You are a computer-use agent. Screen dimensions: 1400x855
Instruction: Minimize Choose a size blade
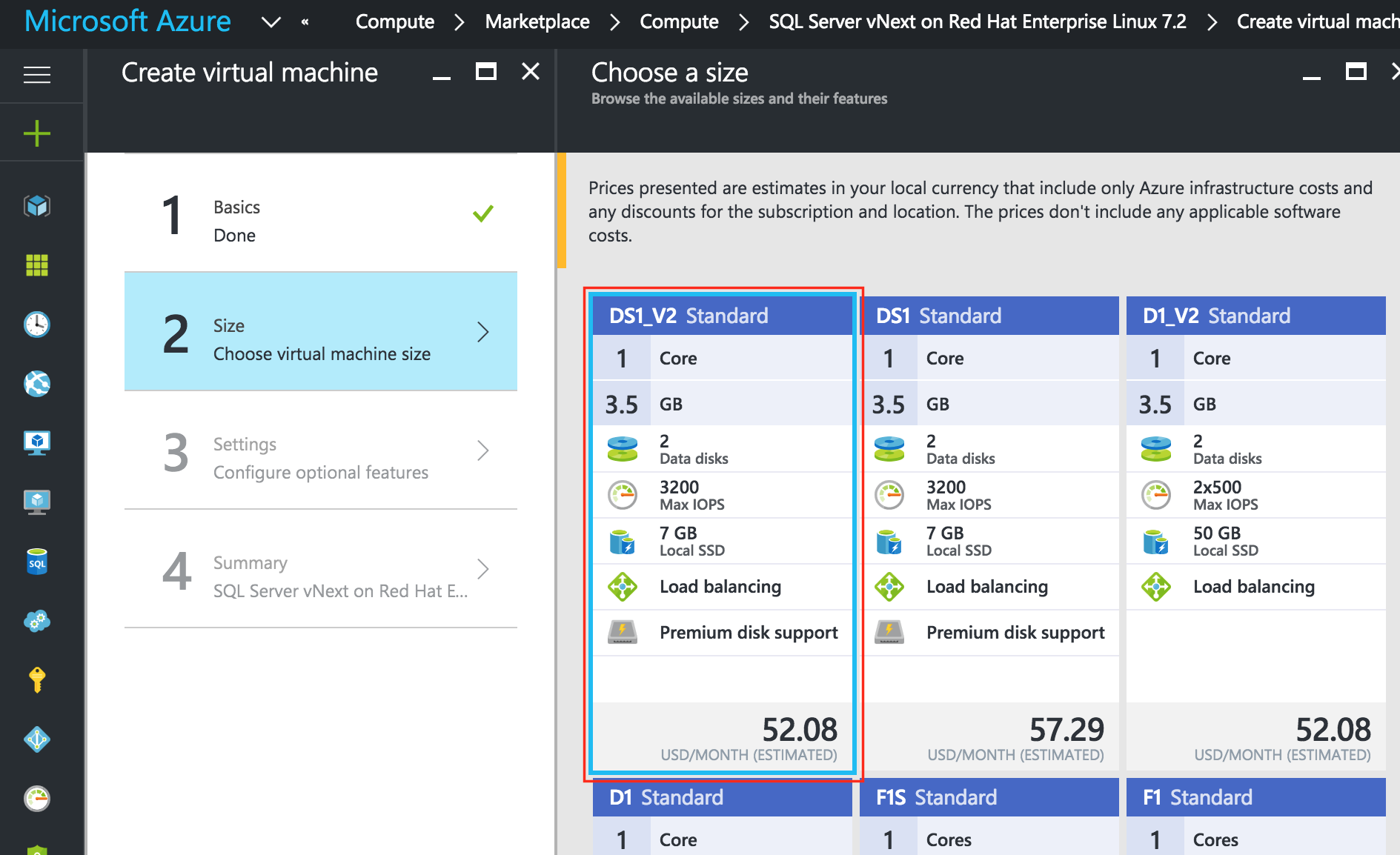1312,77
